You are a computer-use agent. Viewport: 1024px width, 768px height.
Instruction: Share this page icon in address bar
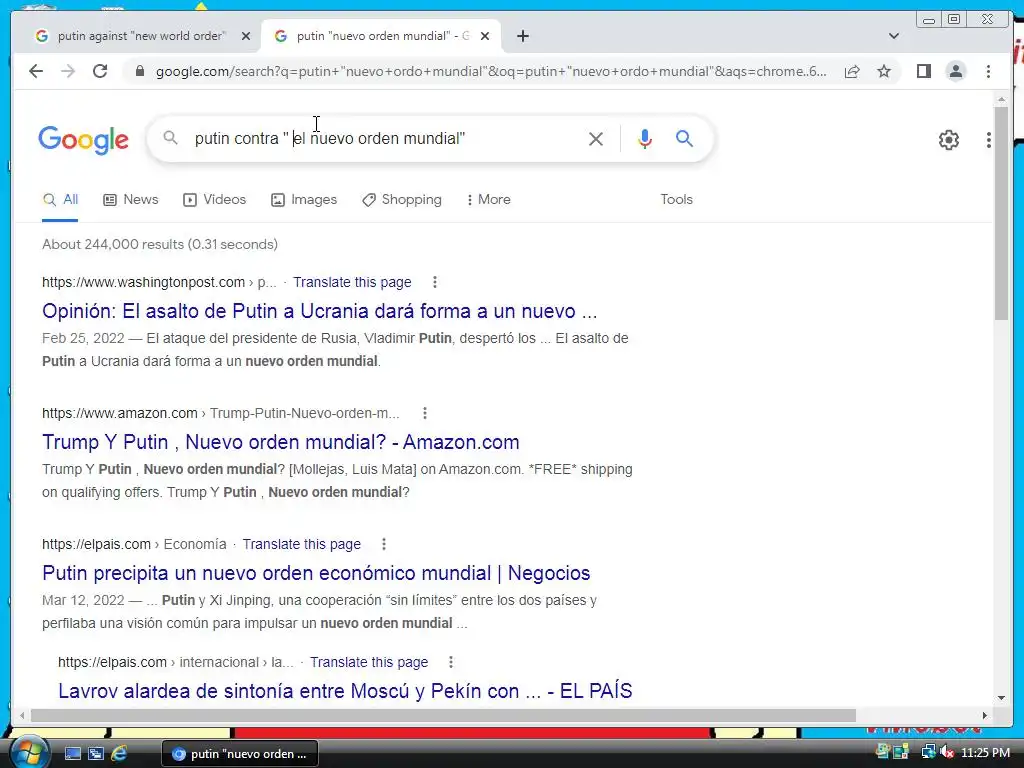(x=852, y=71)
